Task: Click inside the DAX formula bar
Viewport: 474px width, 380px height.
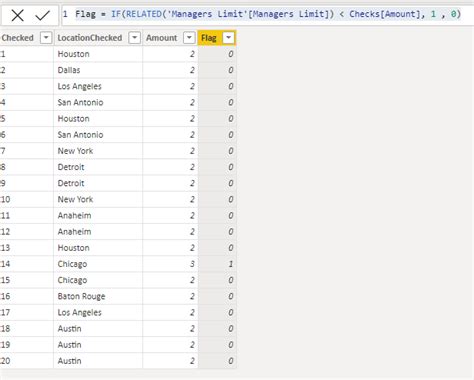Action: (268, 15)
